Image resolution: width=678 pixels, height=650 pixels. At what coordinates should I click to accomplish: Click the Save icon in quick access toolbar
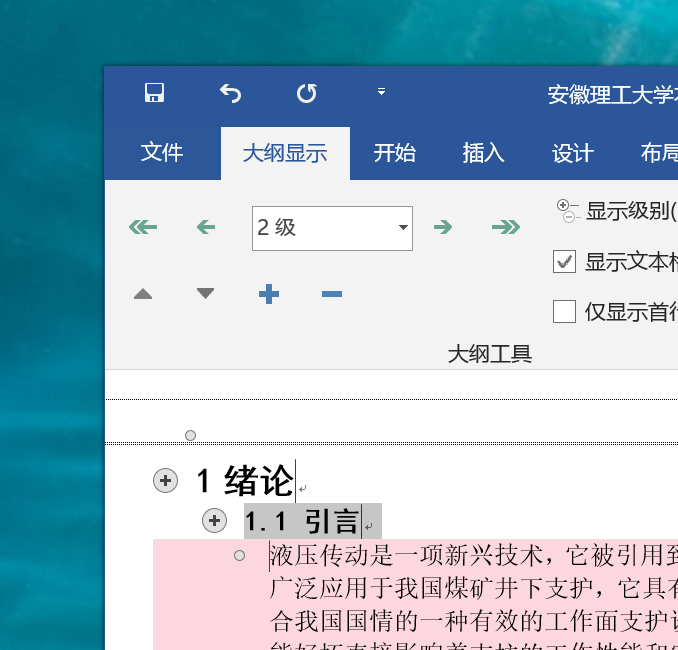click(x=154, y=93)
